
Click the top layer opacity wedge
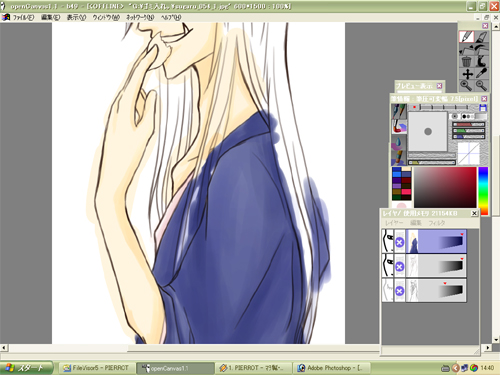(452, 242)
